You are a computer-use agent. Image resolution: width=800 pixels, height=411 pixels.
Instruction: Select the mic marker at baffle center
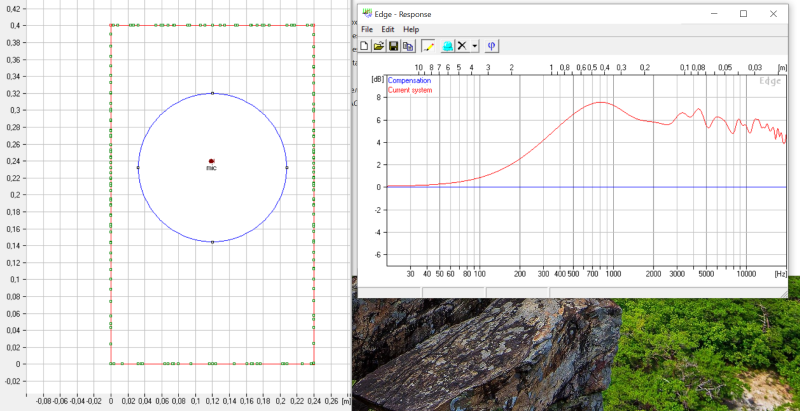coord(211,161)
